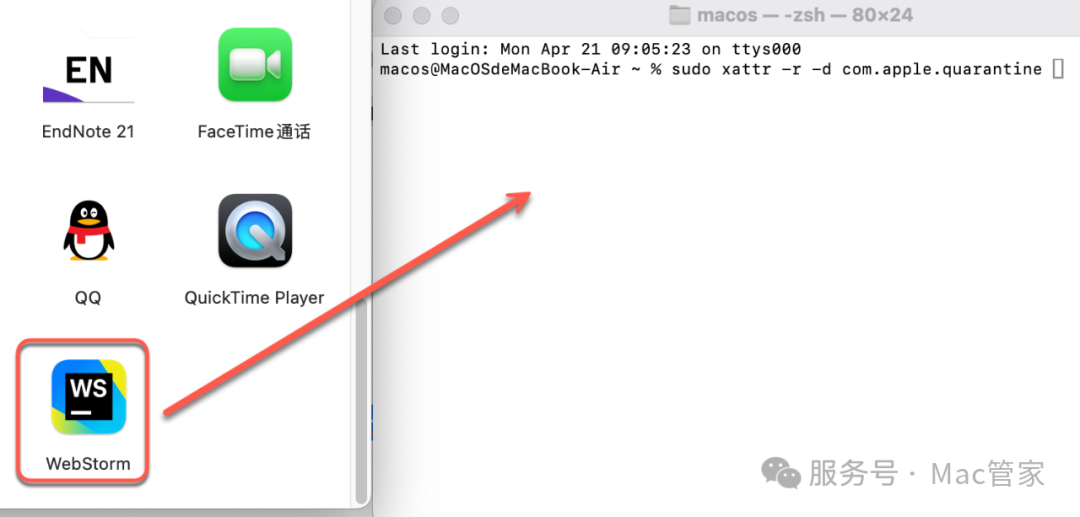Click the Terminal cursor after com.apple.quarantine

(1058, 69)
